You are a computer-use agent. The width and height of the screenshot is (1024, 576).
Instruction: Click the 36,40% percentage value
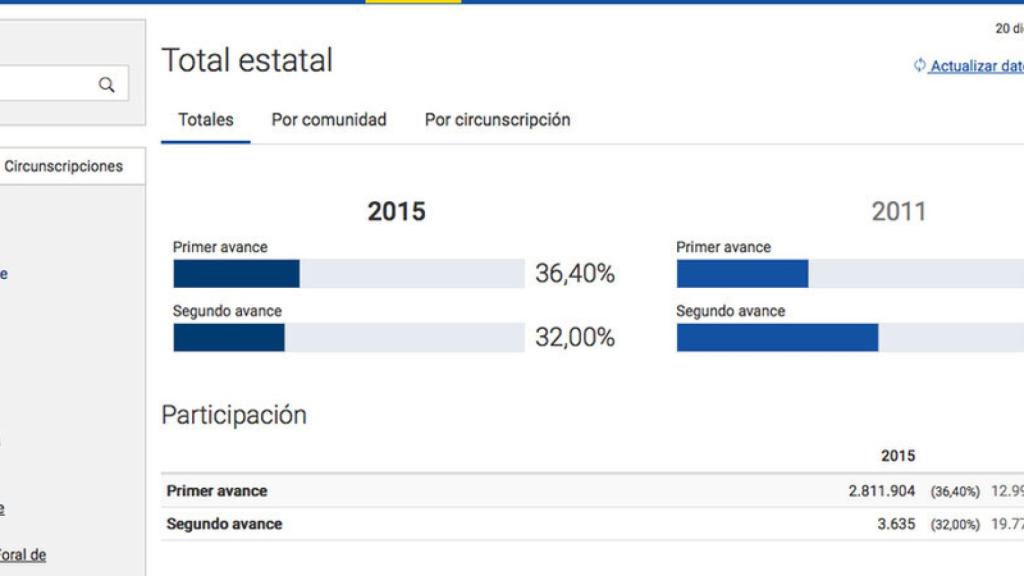575,272
